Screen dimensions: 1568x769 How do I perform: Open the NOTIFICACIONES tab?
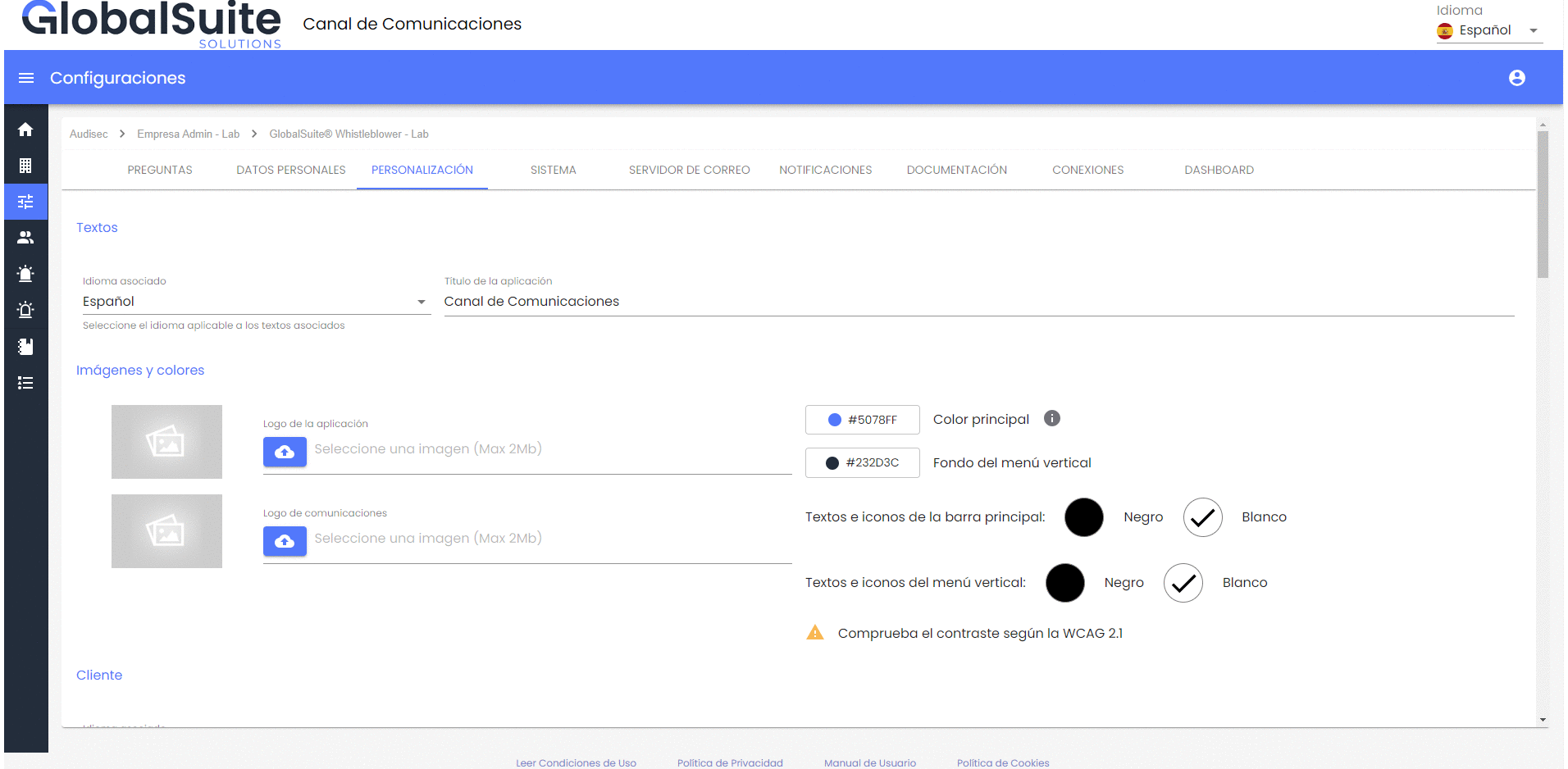click(825, 170)
